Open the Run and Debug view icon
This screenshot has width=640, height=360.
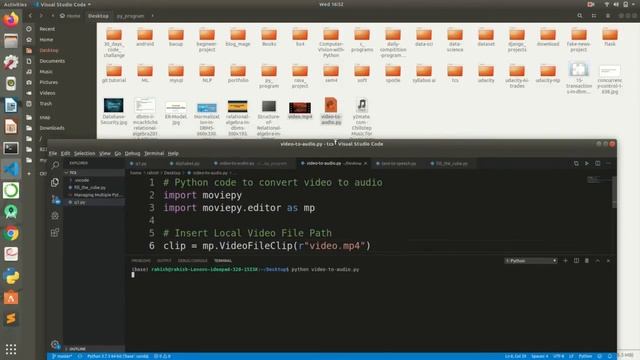click(55, 216)
